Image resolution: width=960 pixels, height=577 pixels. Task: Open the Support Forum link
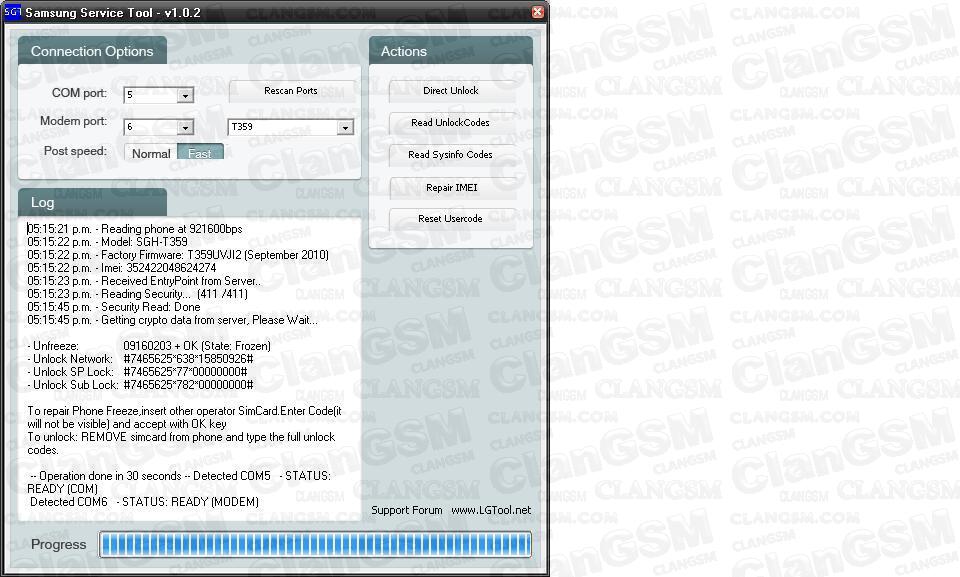click(407, 510)
